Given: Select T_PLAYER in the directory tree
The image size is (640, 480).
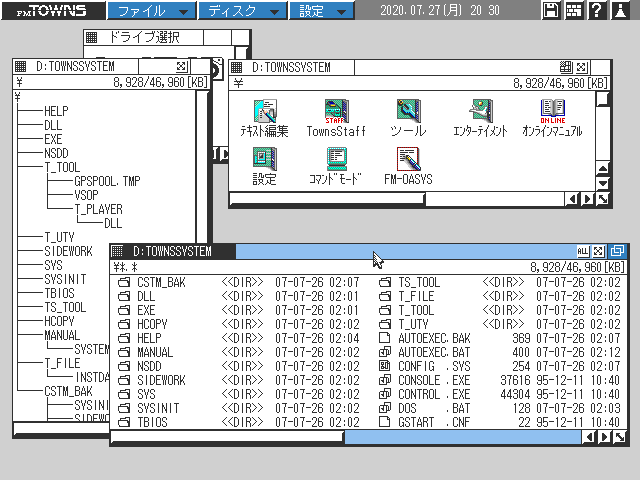Looking at the screenshot, I should click(99, 209).
